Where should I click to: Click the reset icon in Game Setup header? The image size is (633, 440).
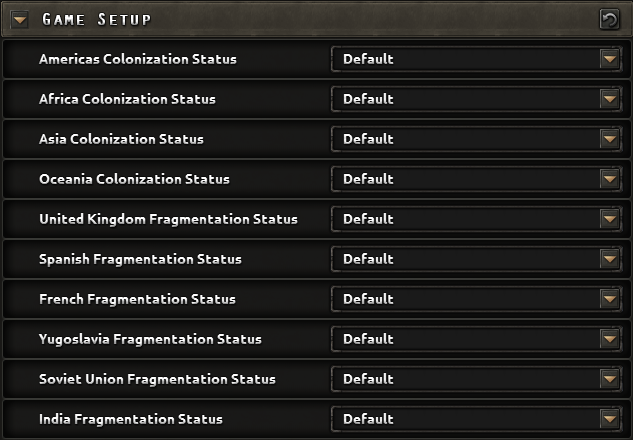click(x=609, y=19)
